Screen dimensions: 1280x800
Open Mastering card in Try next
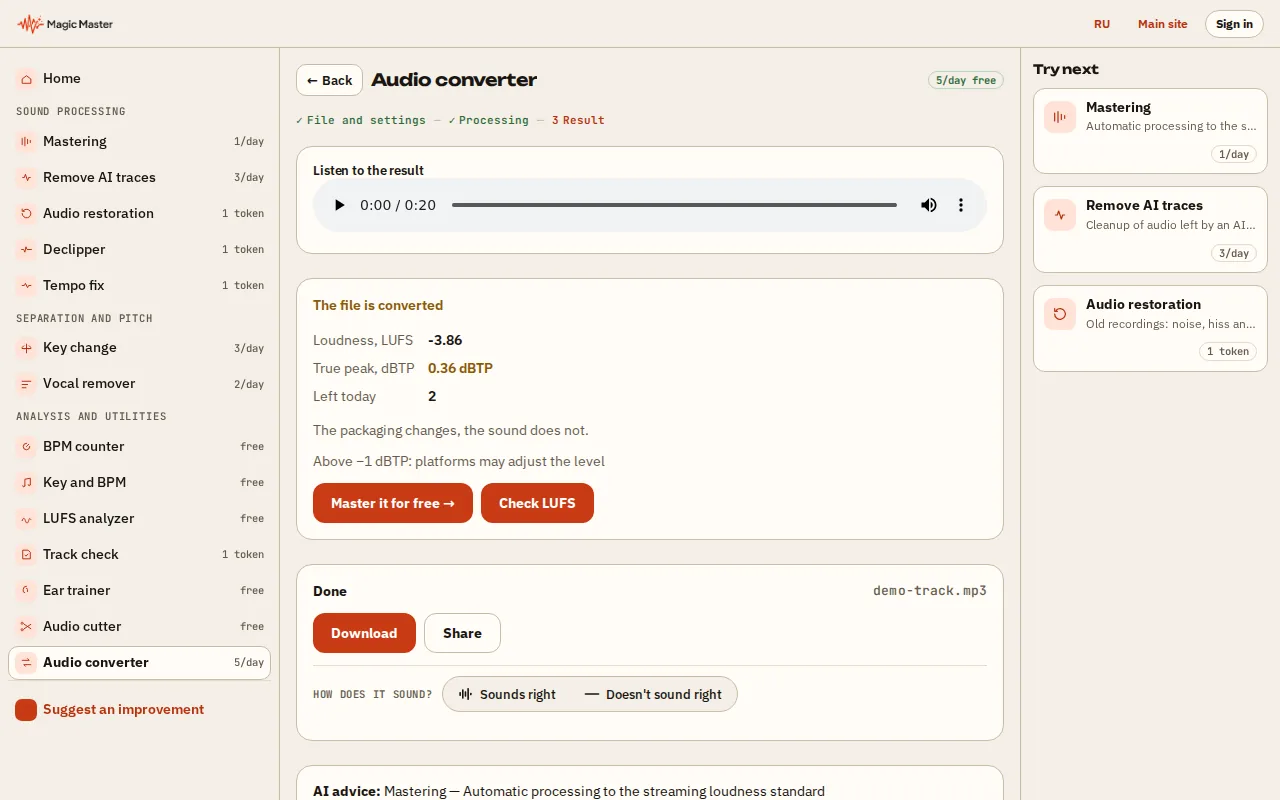click(x=1150, y=130)
